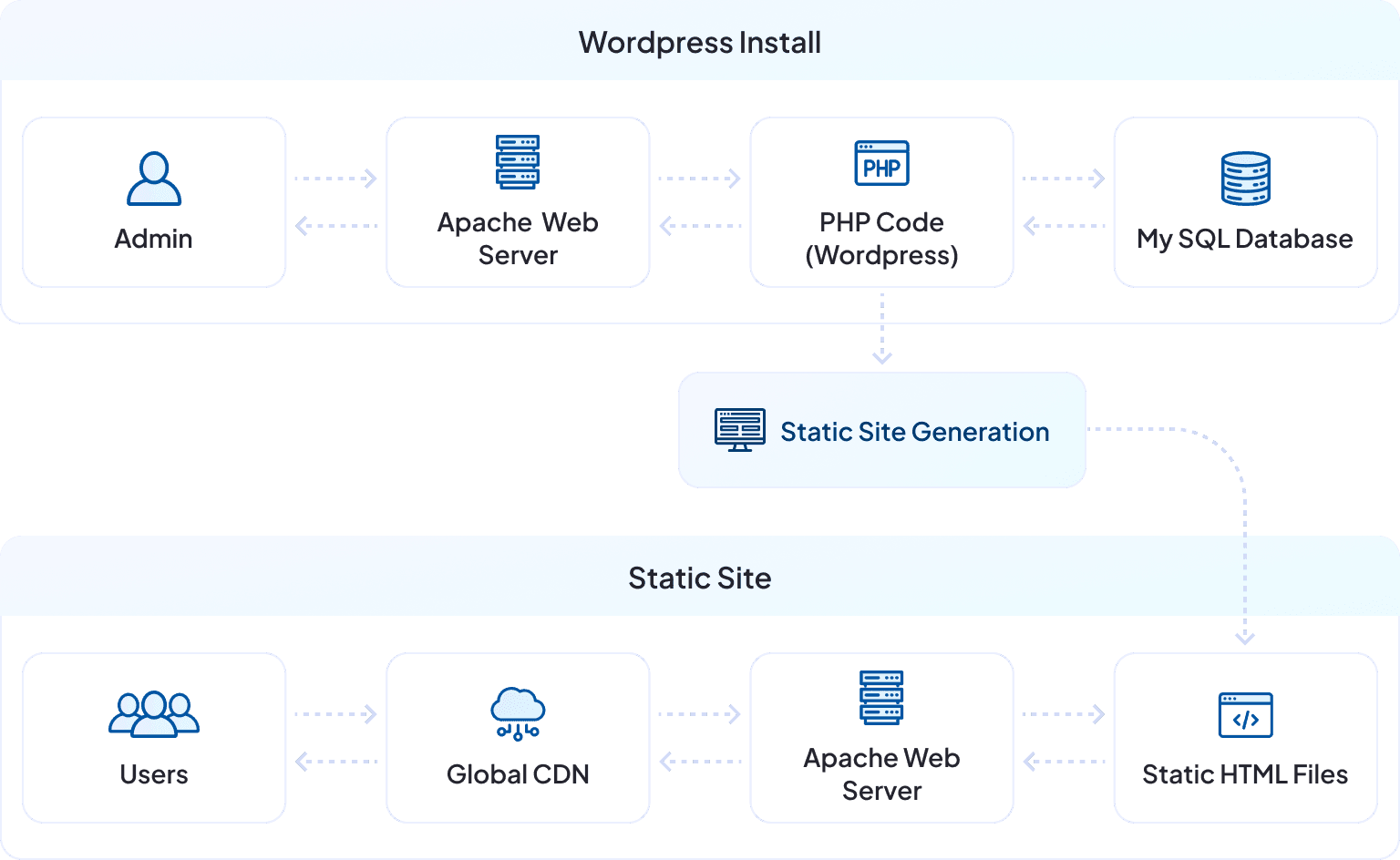Click the MySQL database cylinder icon
Viewport: 1400px width, 860px height.
[x=1245, y=179]
